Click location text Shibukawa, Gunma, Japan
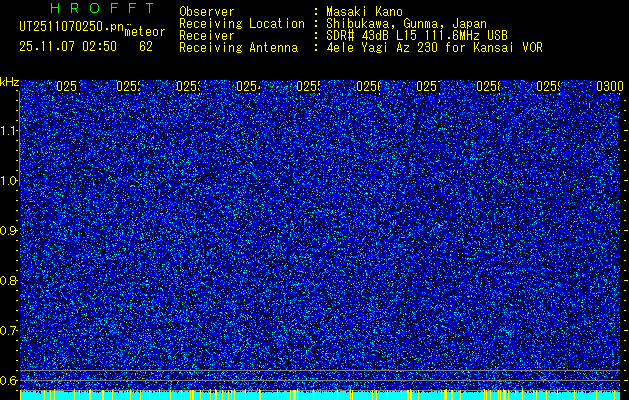The height and width of the screenshot is (400, 629). [406, 24]
